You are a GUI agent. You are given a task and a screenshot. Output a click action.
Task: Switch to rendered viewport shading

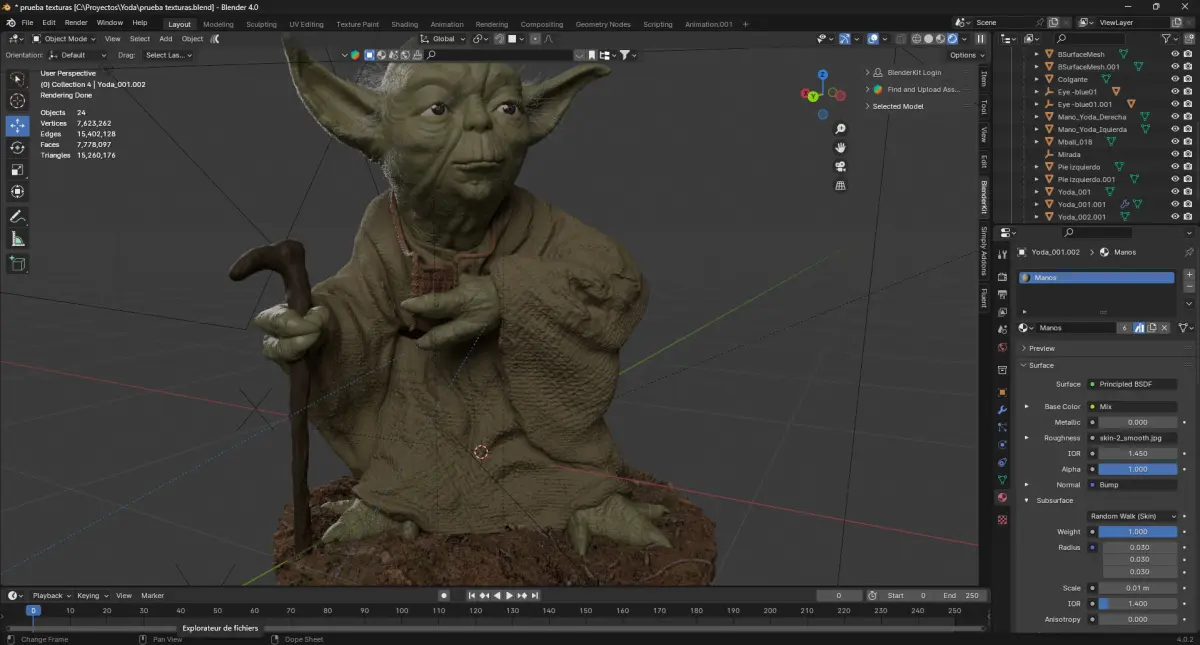pos(951,39)
